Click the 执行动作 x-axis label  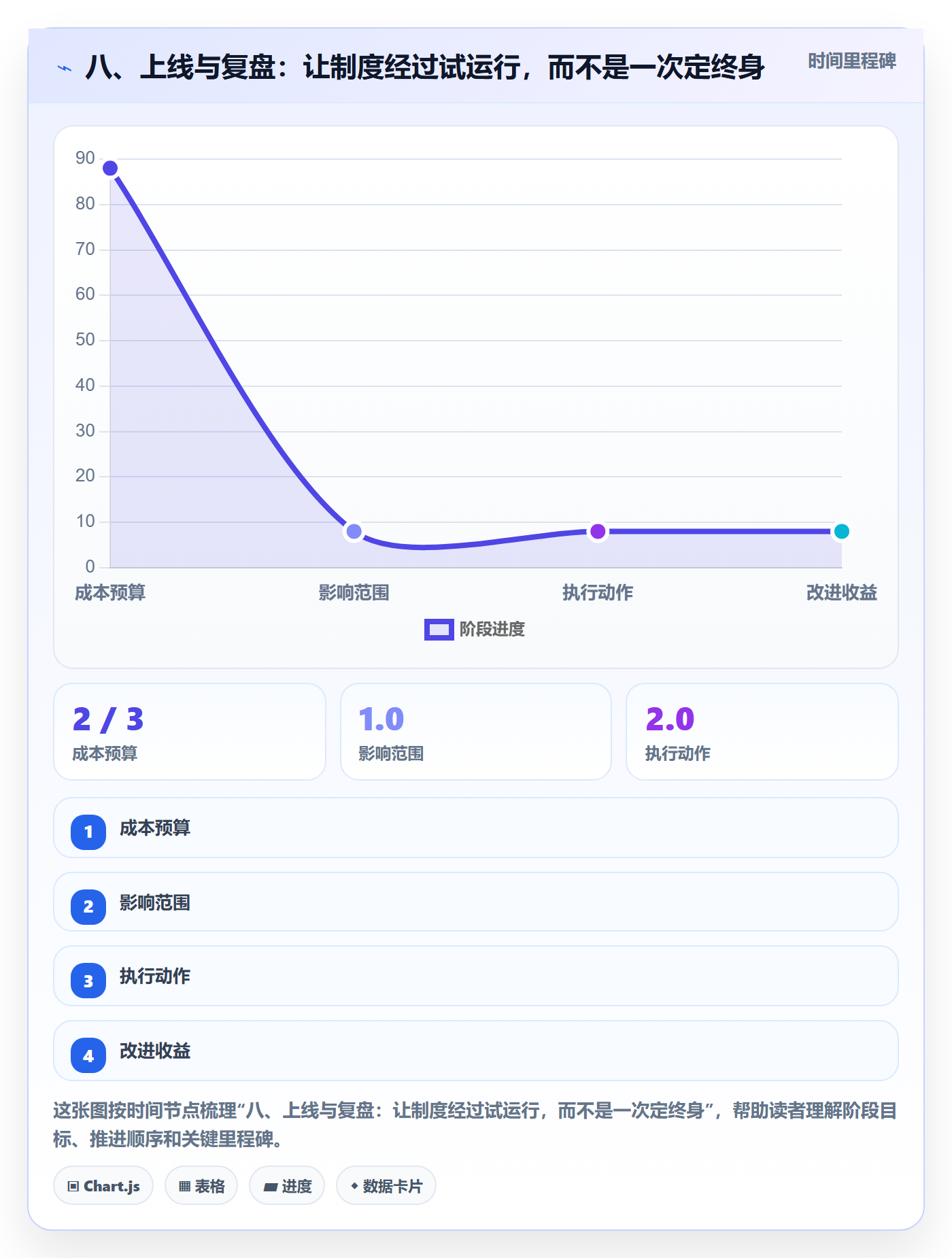point(598,593)
